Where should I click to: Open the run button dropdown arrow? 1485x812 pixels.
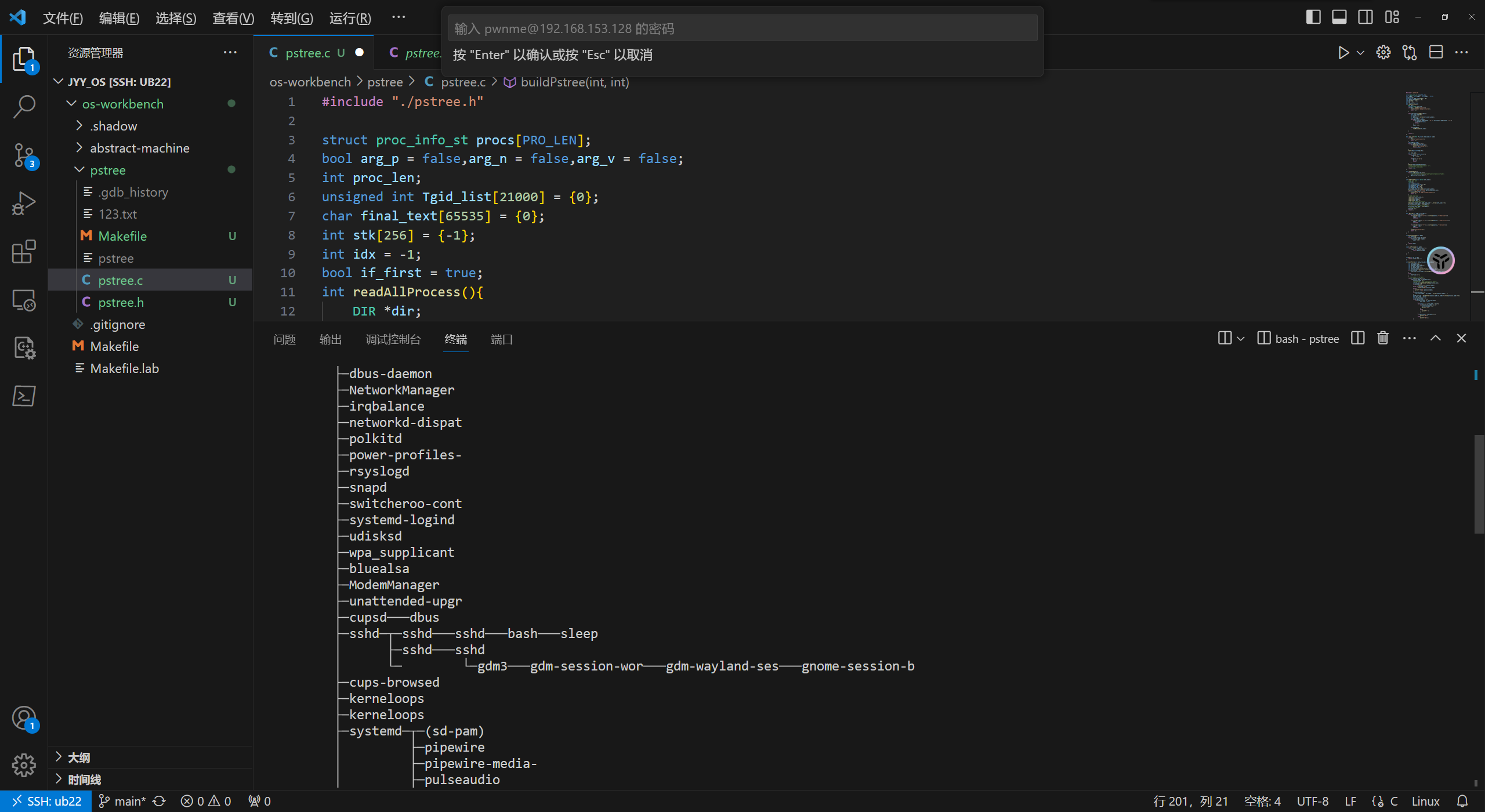click(1360, 53)
